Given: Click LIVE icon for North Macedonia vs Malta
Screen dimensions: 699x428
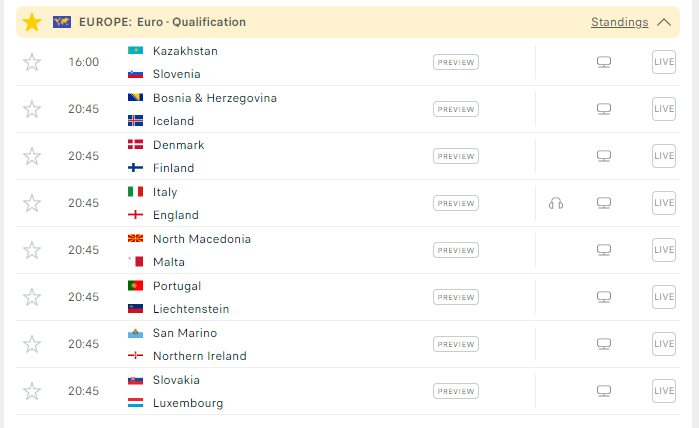Looking at the screenshot, I should (x=664, y=250).
